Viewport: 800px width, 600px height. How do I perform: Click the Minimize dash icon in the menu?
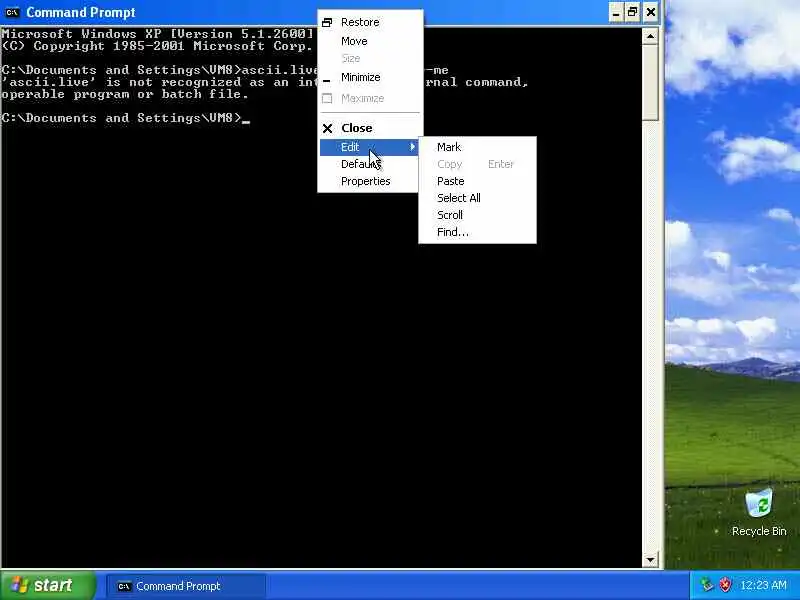click(x=327, y=81)
